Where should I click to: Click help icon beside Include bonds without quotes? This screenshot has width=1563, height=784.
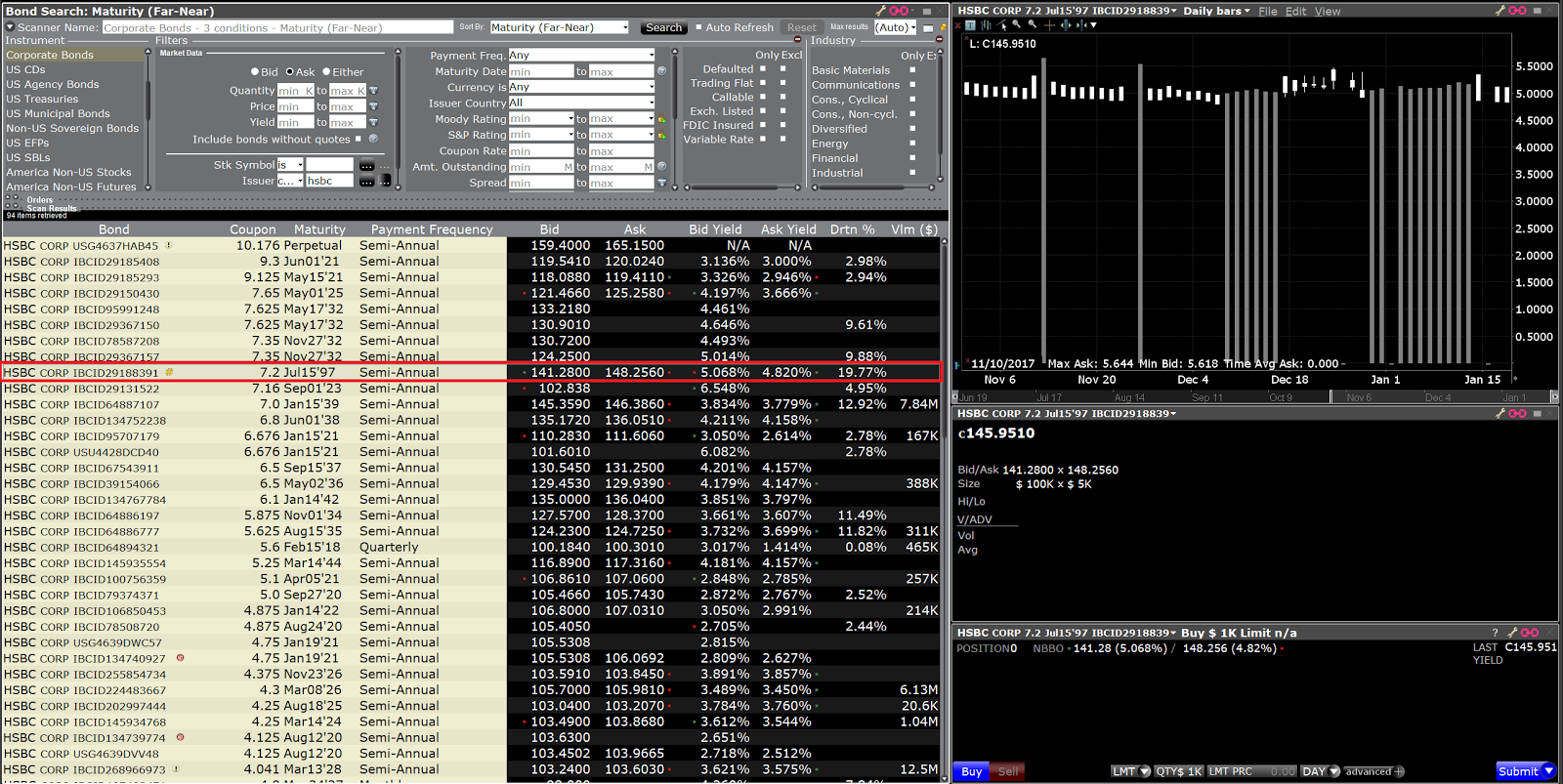coord(373,139)
